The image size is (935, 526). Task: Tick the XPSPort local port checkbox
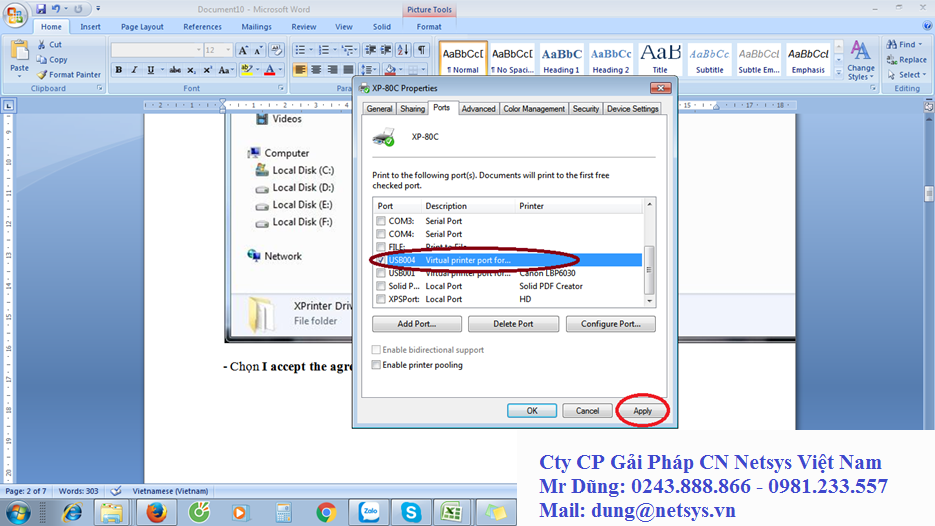click(380, 299)
